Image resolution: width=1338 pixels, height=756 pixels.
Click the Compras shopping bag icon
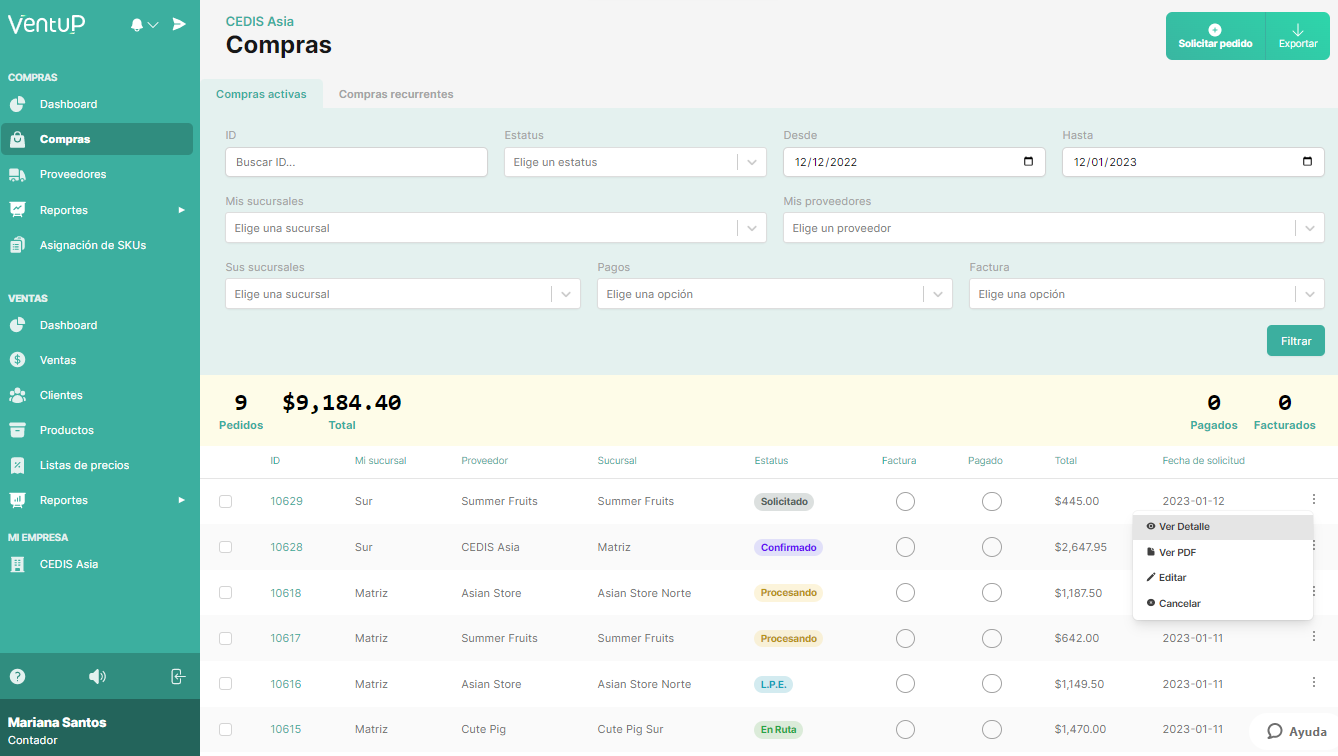click(x=17, y=139)
